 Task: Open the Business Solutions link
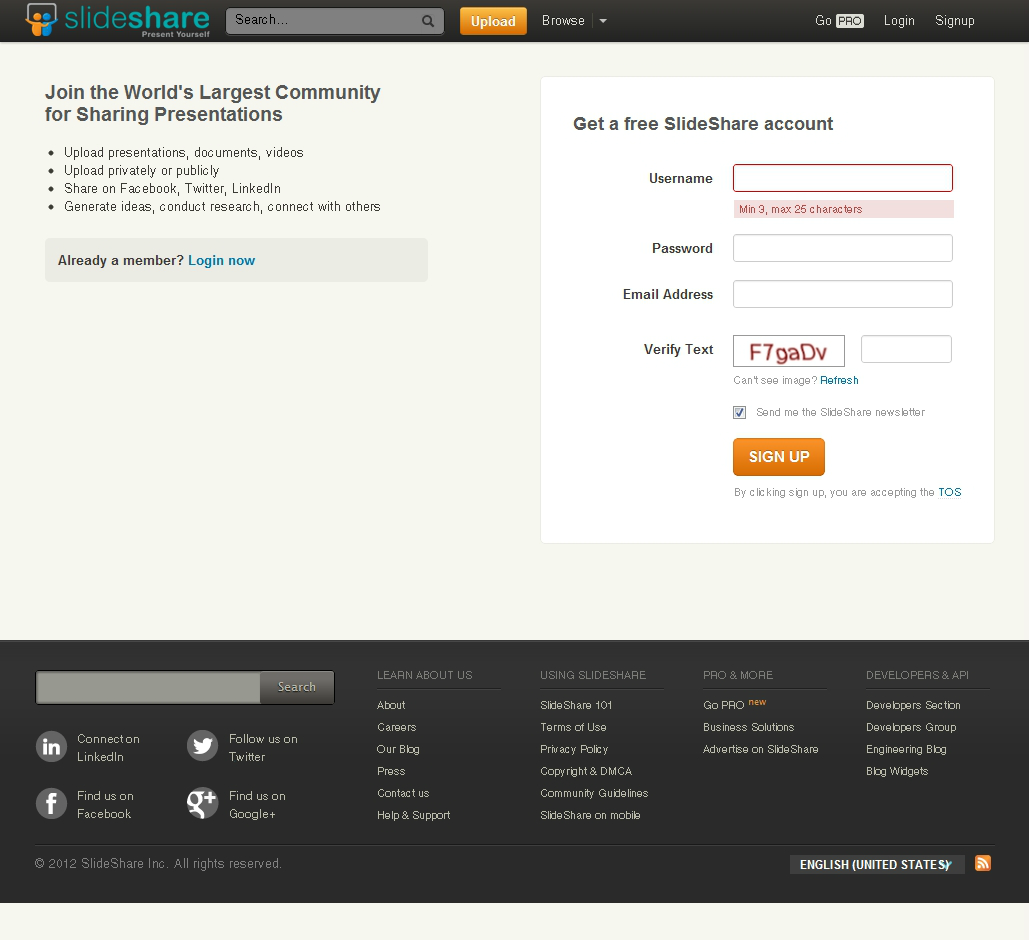[x=748, y=727]
